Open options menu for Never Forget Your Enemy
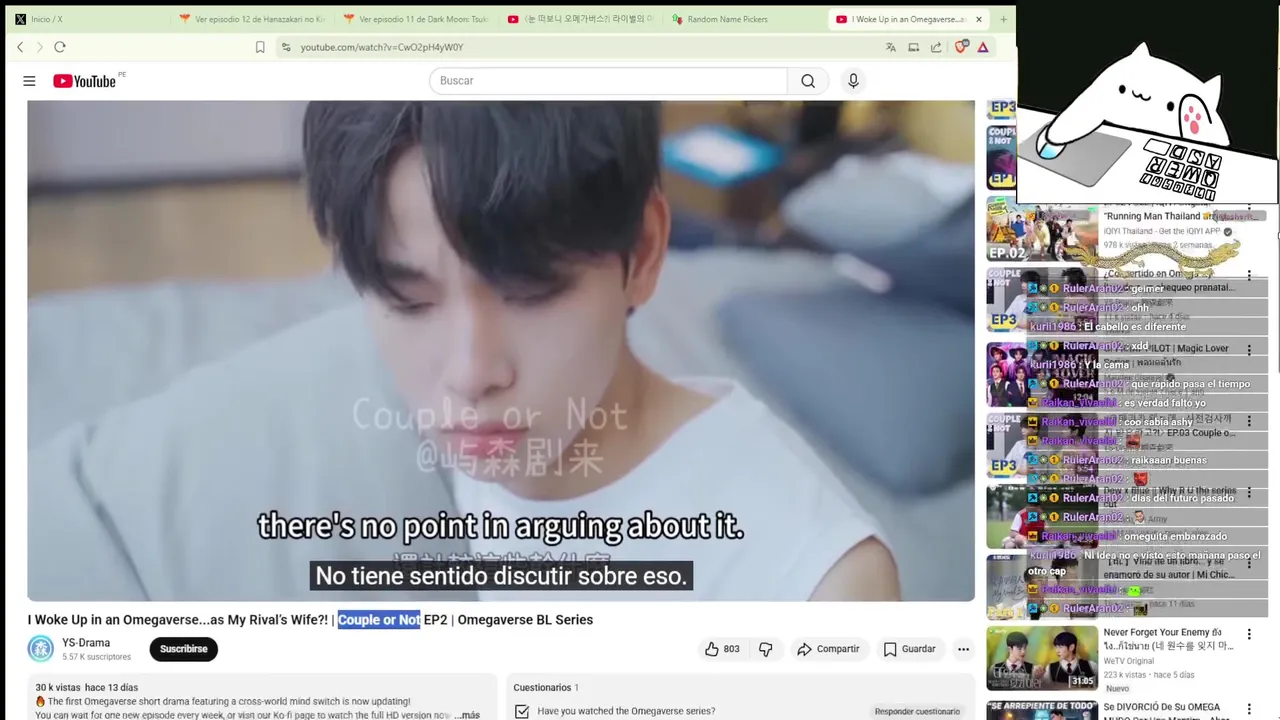 pyautogui.click(x=1249, y=634)
